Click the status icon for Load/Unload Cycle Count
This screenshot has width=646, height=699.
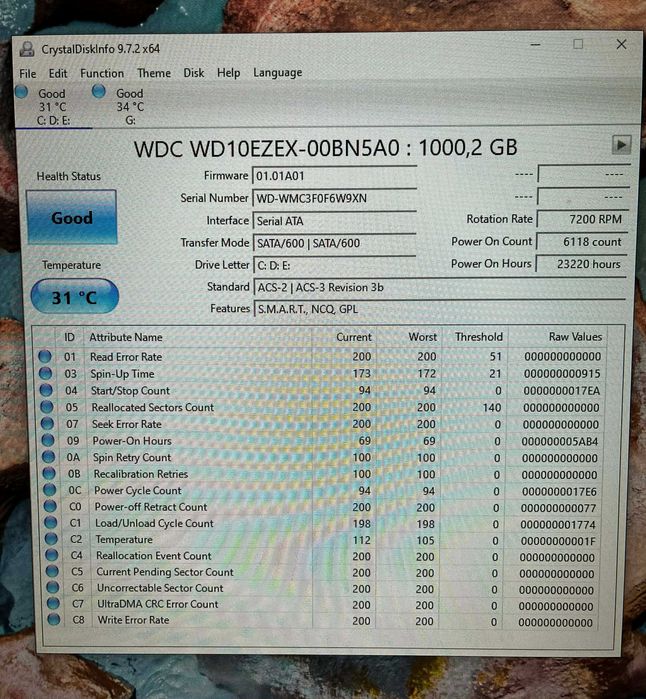tap(51, 523)
